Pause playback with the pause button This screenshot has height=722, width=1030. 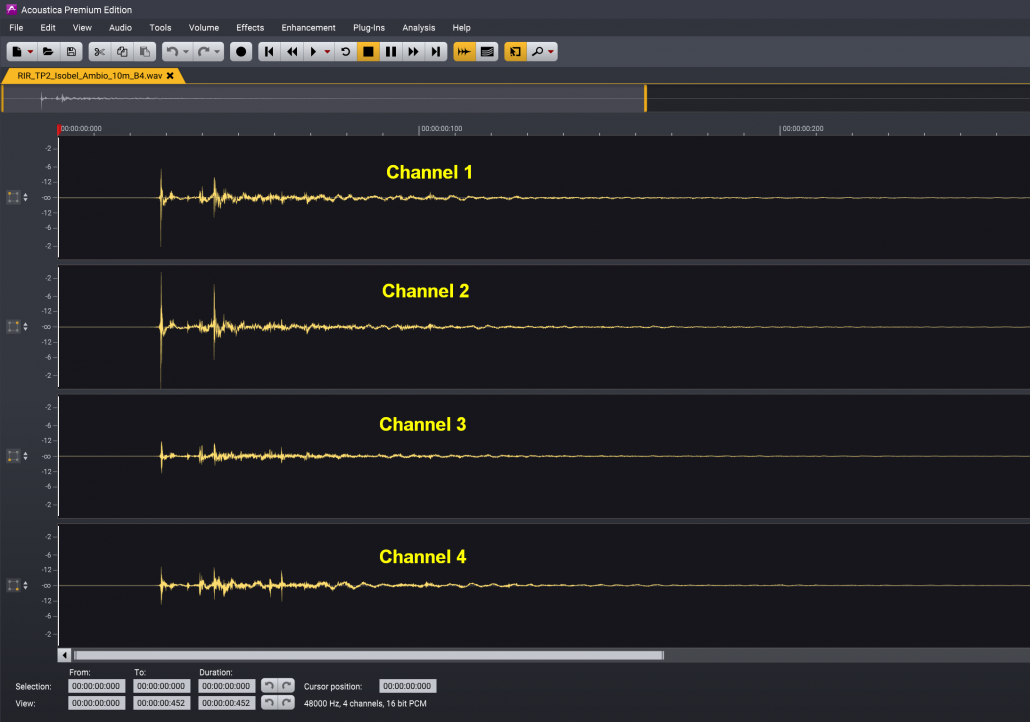click(391, 51)
